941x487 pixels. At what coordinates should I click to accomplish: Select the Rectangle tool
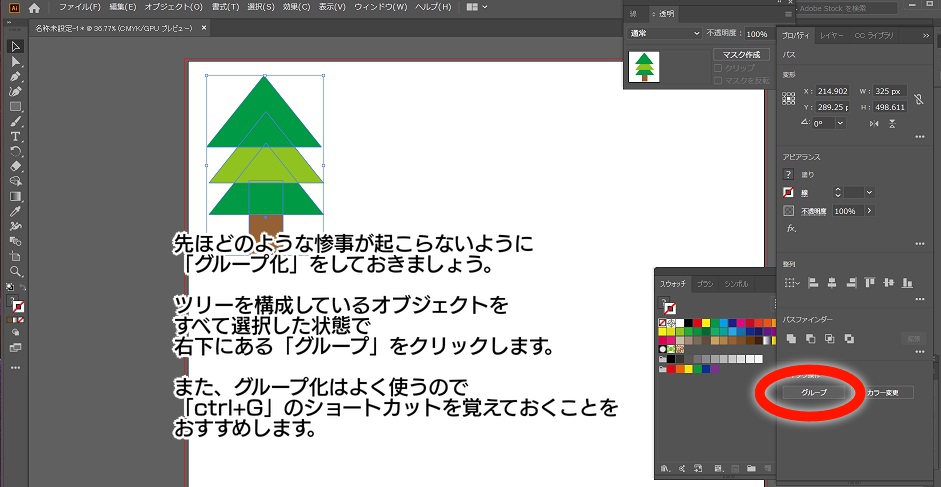[16, 107]
